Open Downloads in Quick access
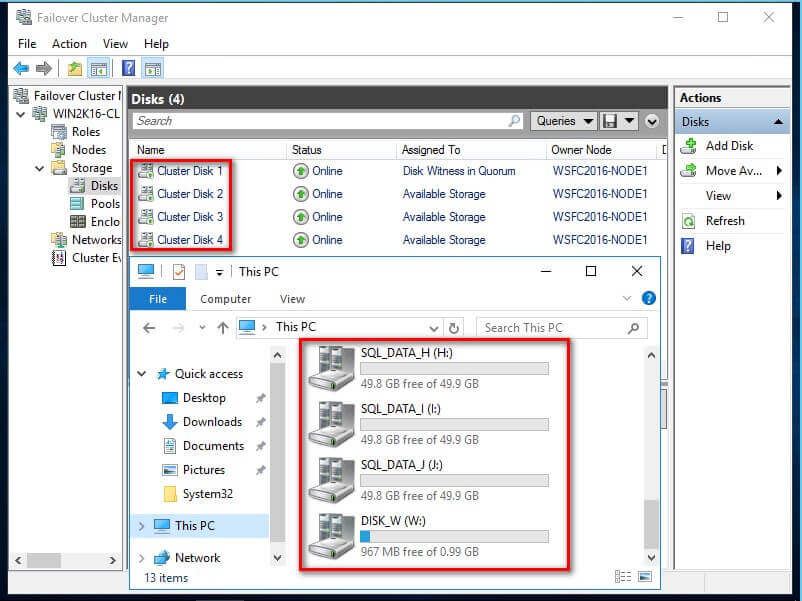802x601 pixels. click(212, 422)
